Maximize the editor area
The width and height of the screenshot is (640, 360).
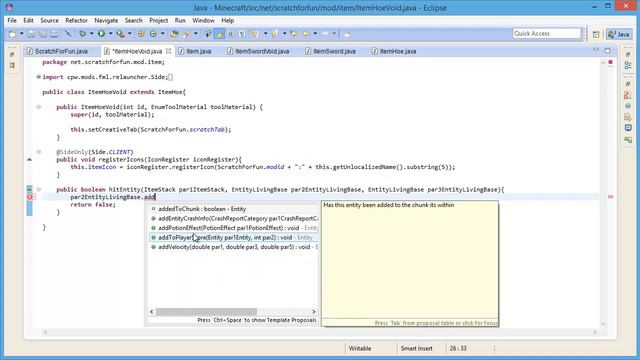607,51
